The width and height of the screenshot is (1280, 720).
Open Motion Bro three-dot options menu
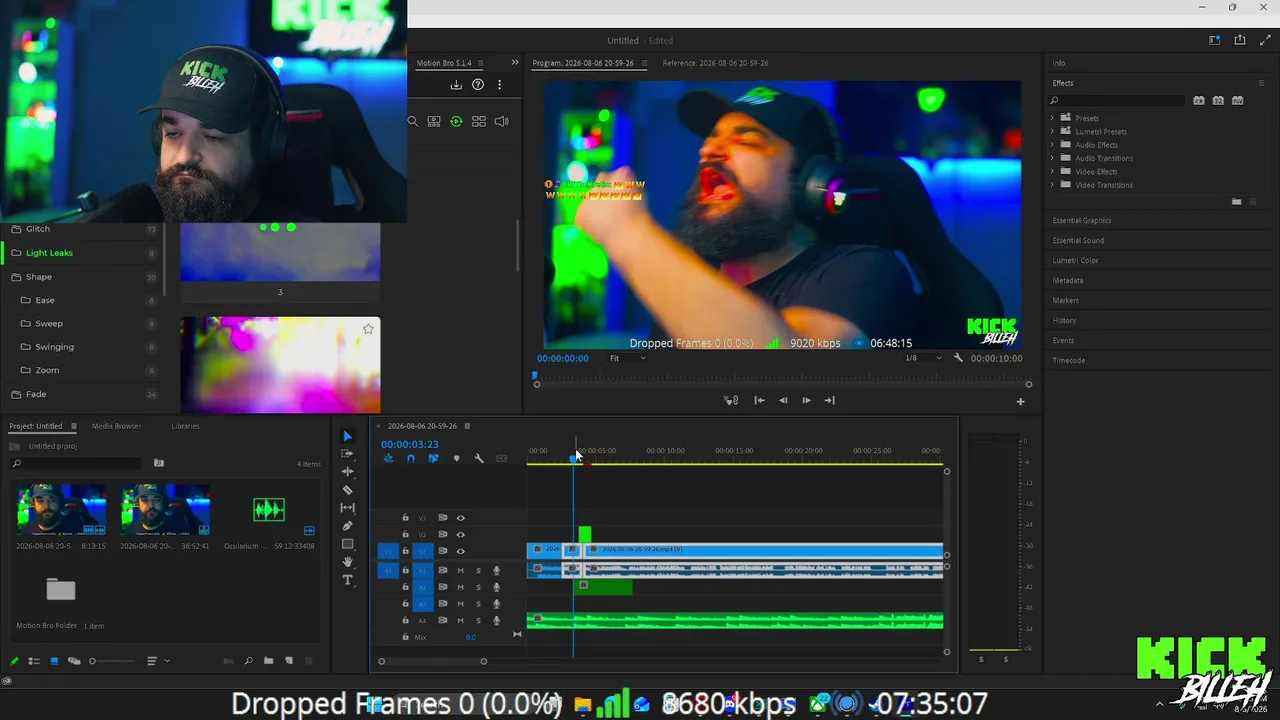(x=499, y=85)
